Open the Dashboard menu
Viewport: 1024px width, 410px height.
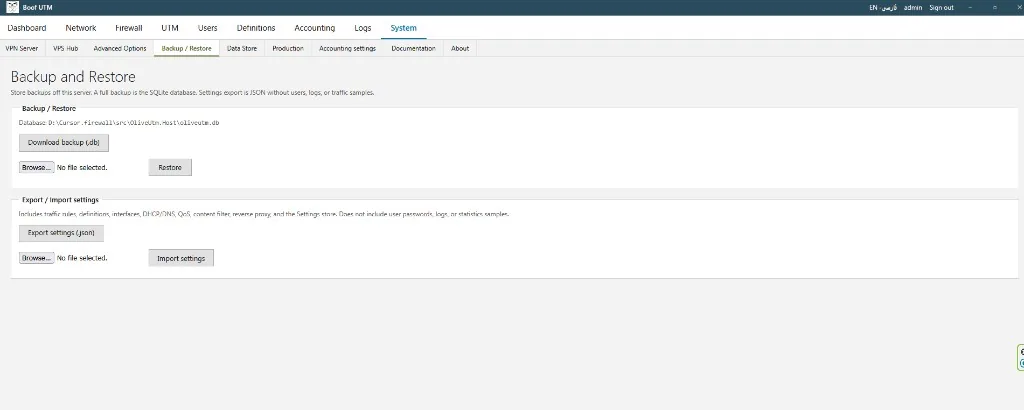27,28
